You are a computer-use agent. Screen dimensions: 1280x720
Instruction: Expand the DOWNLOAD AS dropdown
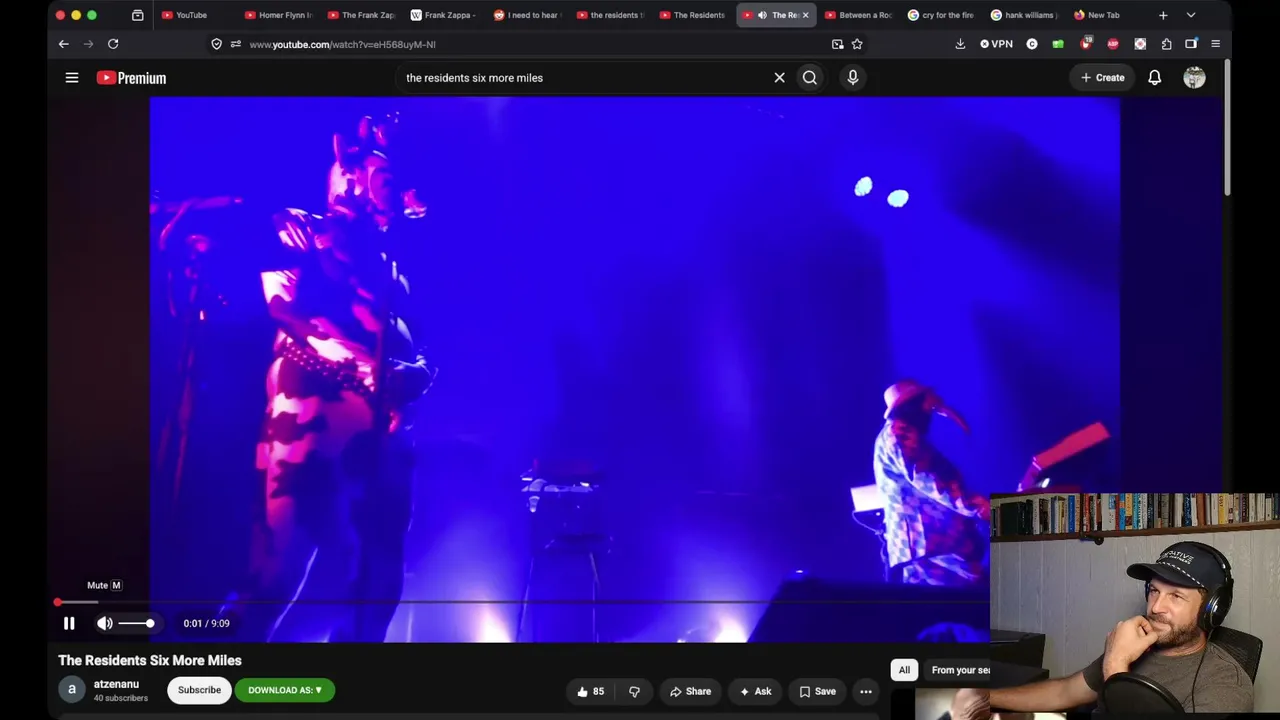(x=285, y=690)
